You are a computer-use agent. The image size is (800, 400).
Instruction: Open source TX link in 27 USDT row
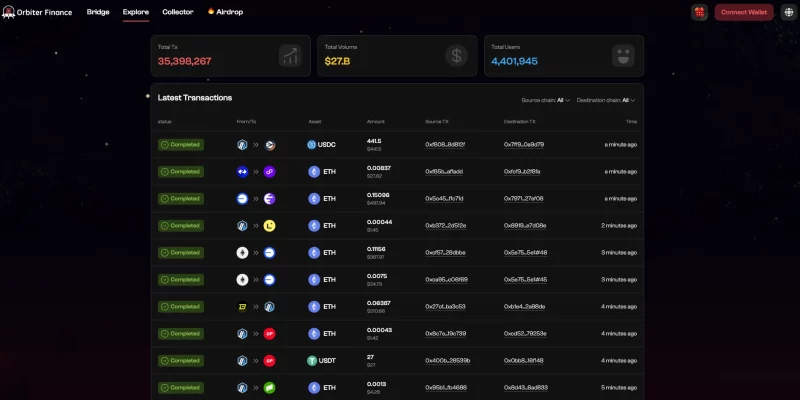(447, 361)
